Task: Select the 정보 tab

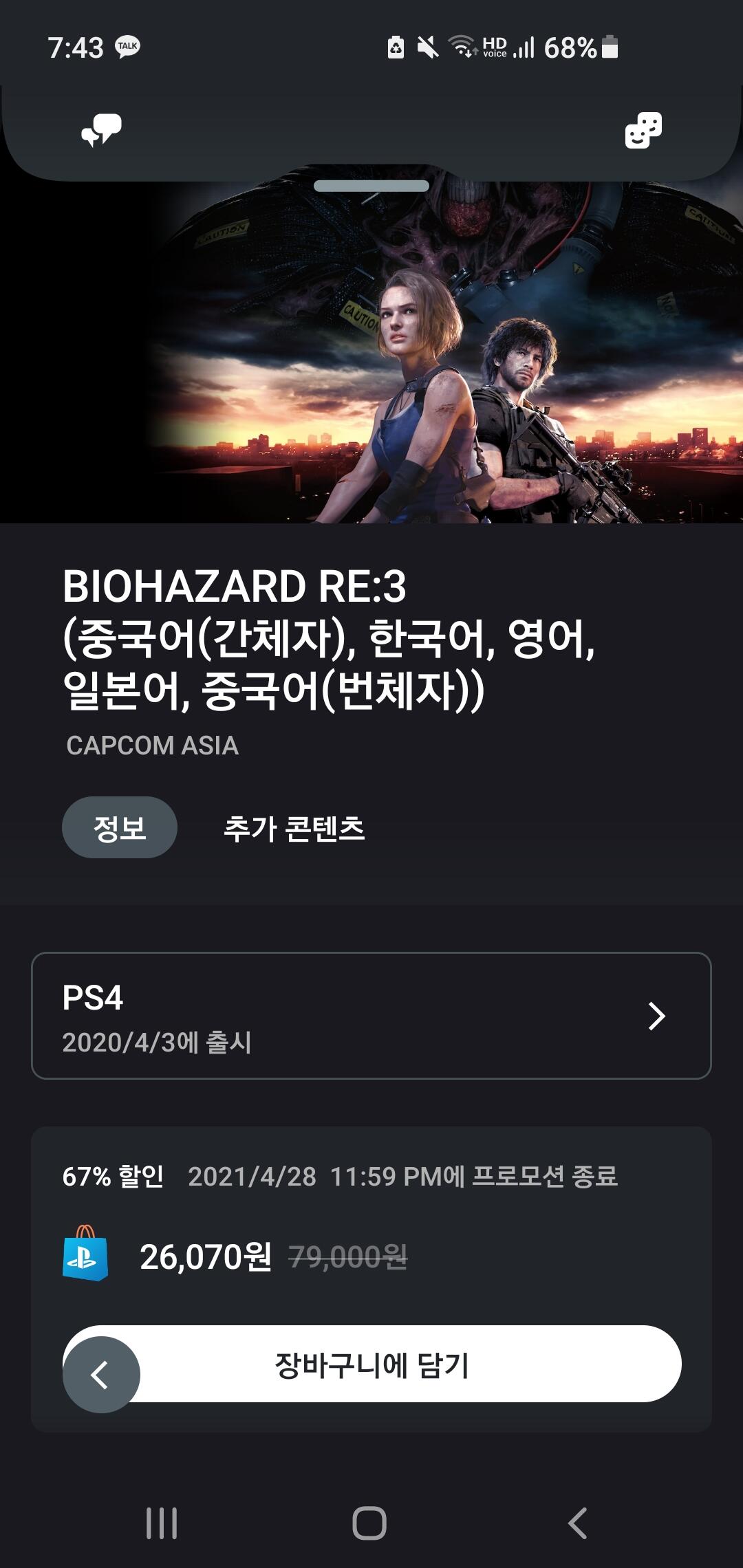Action: [120, 827]
